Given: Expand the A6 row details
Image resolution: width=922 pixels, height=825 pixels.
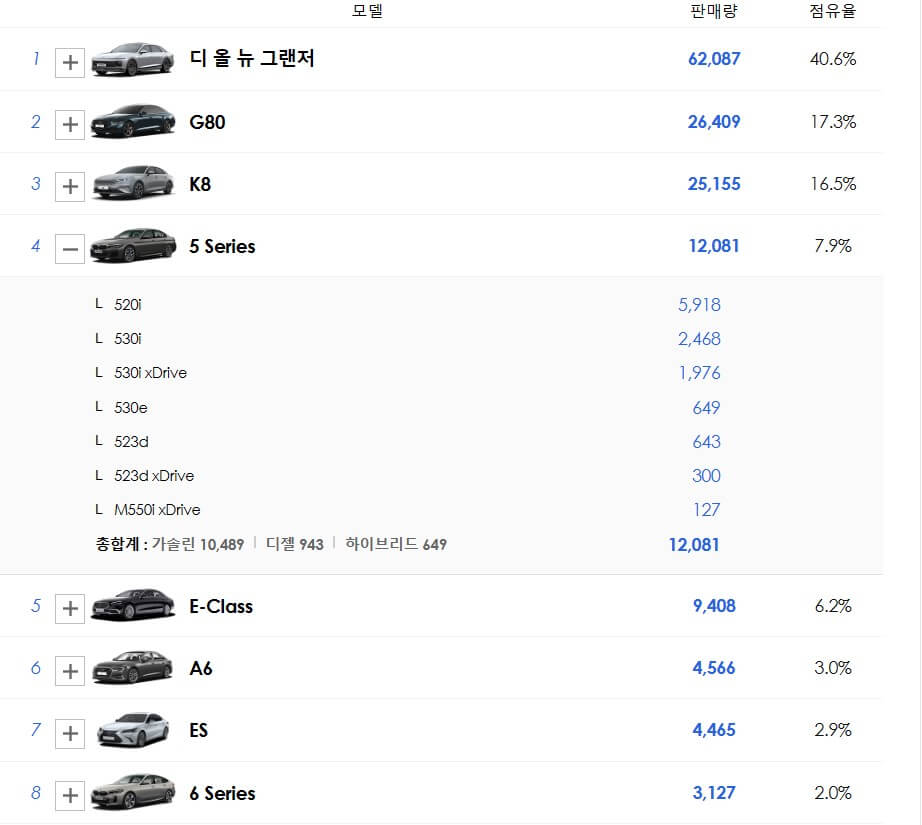Looking at the screenshot, I should pyautogui.click(x=69, y=670).
